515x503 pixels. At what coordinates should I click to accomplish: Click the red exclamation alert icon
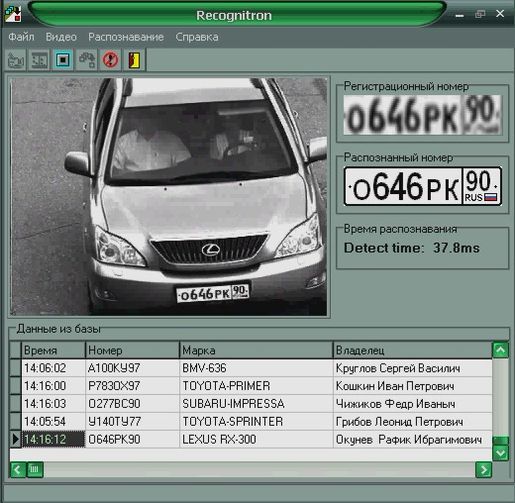(110, 60)
